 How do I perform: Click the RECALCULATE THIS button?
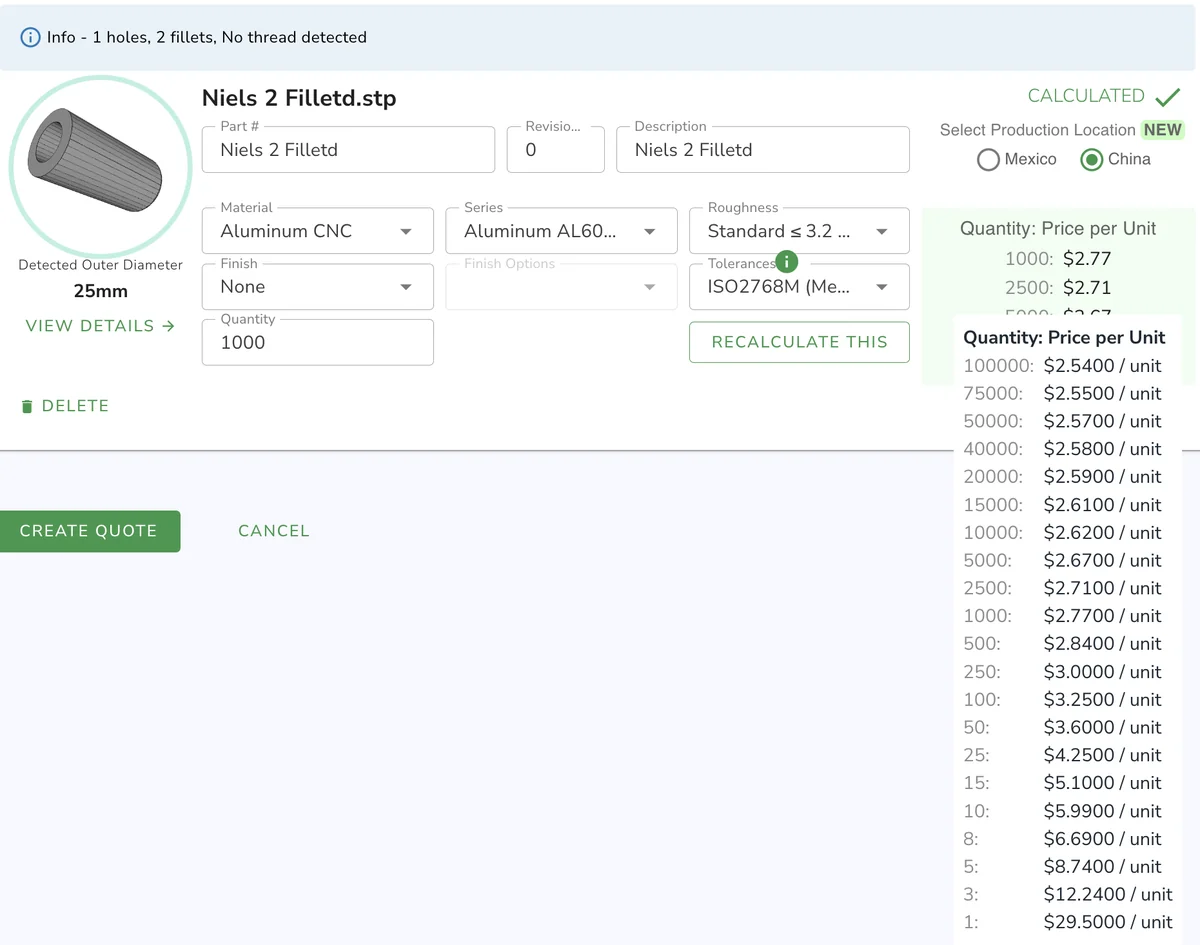tap(799, 342)
